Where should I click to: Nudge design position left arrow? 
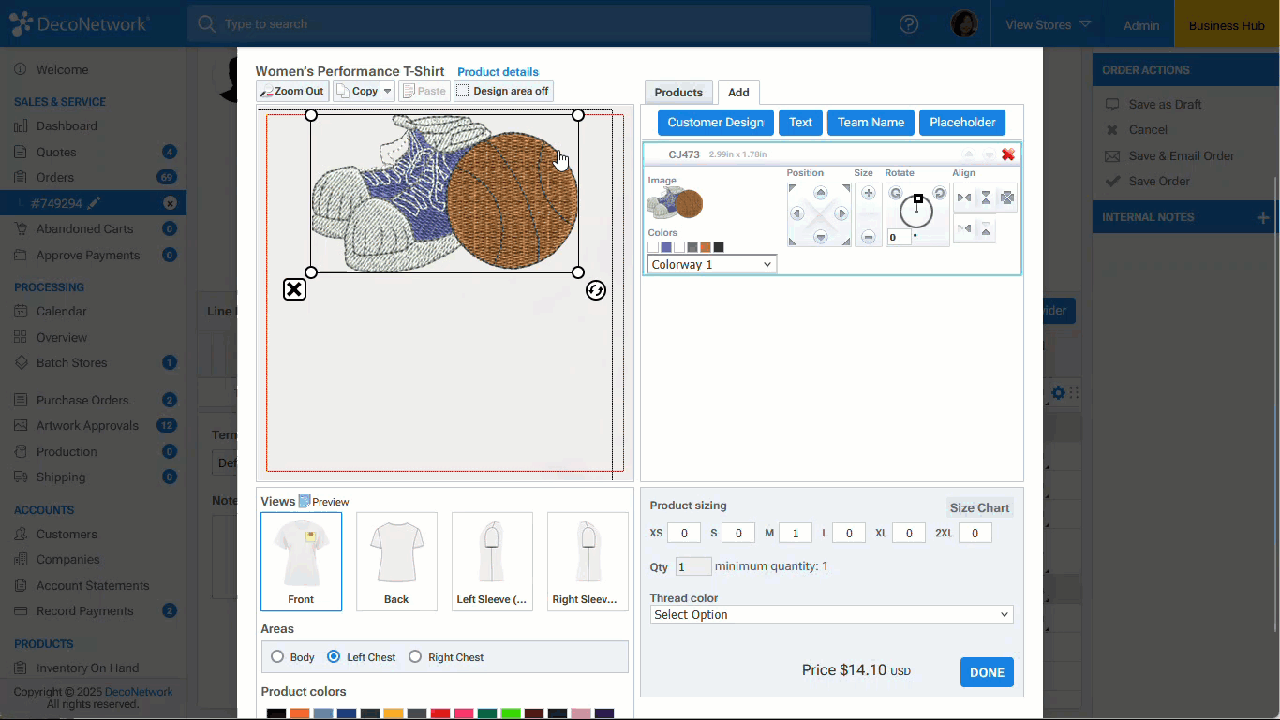797,213
